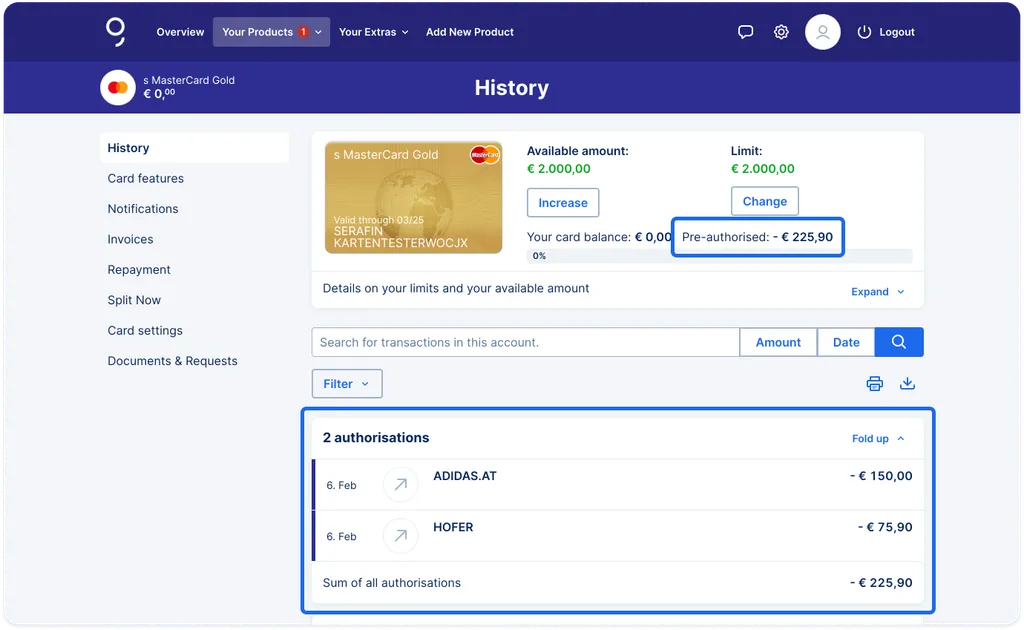Click the Your card balance text
1024x630 pixels.
599,237
